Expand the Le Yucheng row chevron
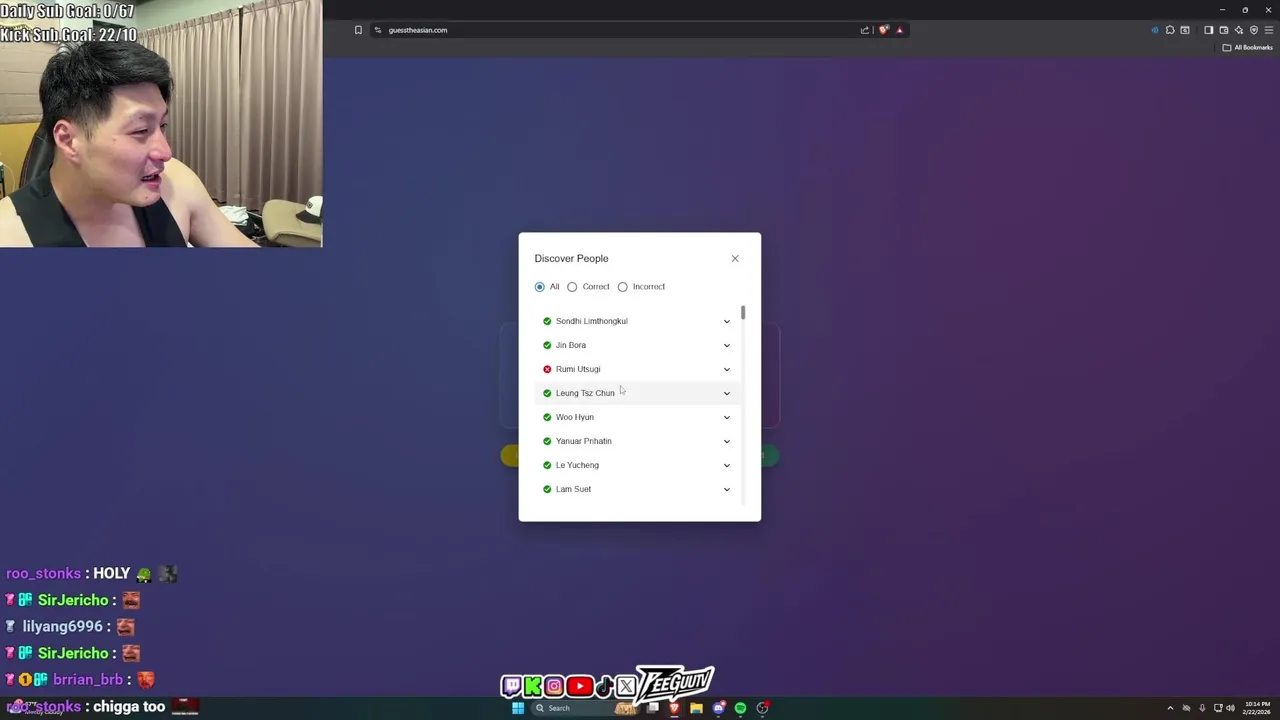Viewport: 1280px width, 720px height. [x=727, y=465]
